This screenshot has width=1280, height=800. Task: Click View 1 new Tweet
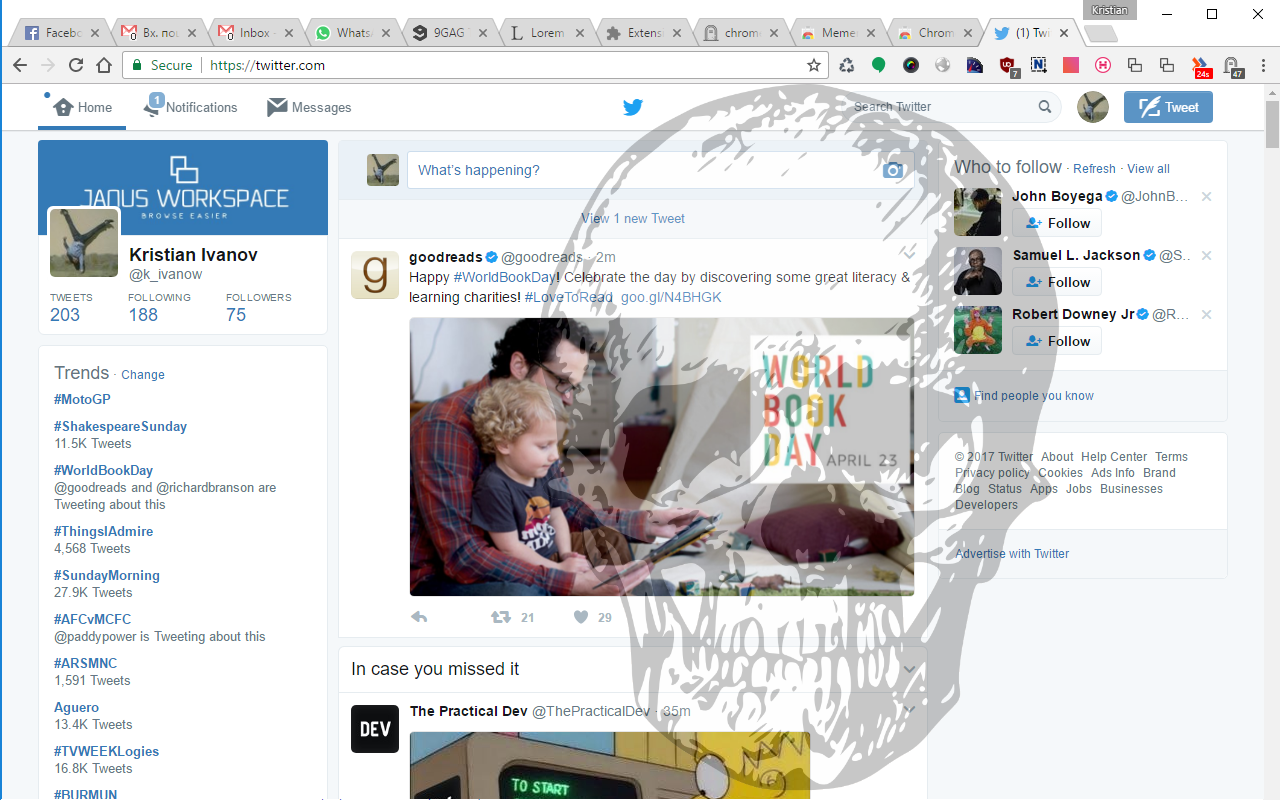pyautogui.click(x=632, y=218)
